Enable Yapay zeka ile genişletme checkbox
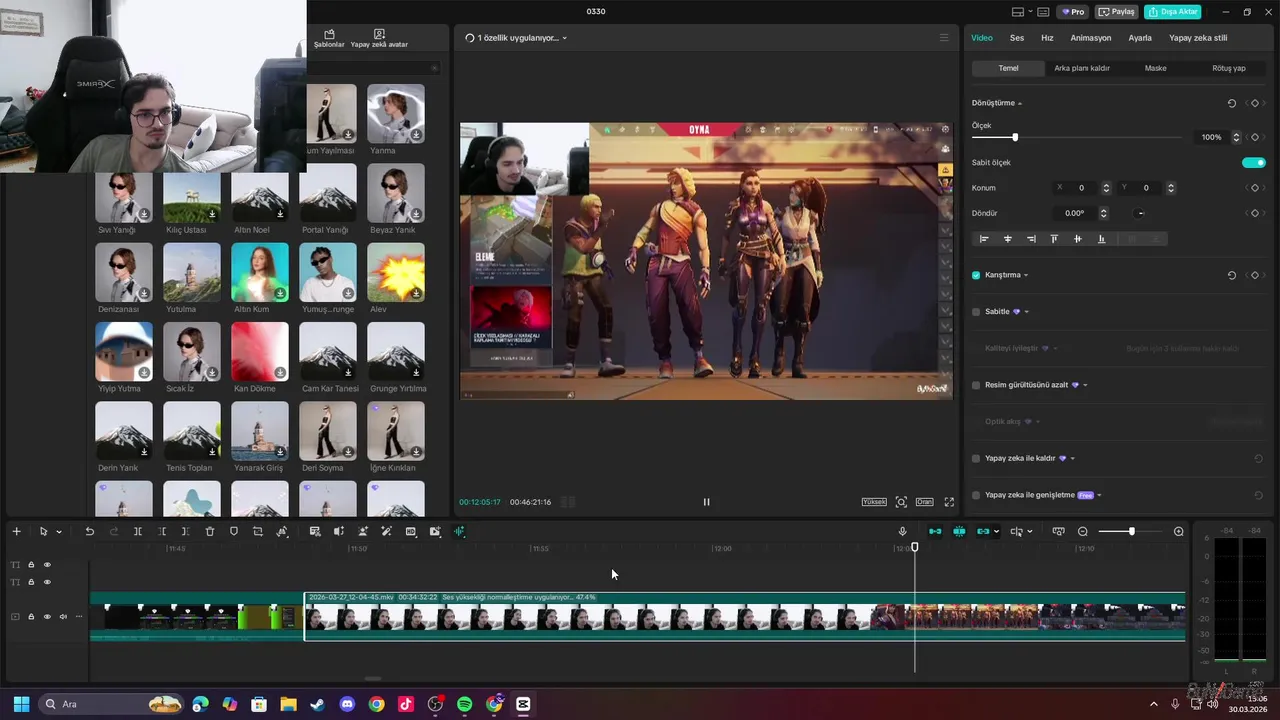Image resolution: width=1280 pixels, height=720 pixels. pyautogui.click(x=976, y=495)
